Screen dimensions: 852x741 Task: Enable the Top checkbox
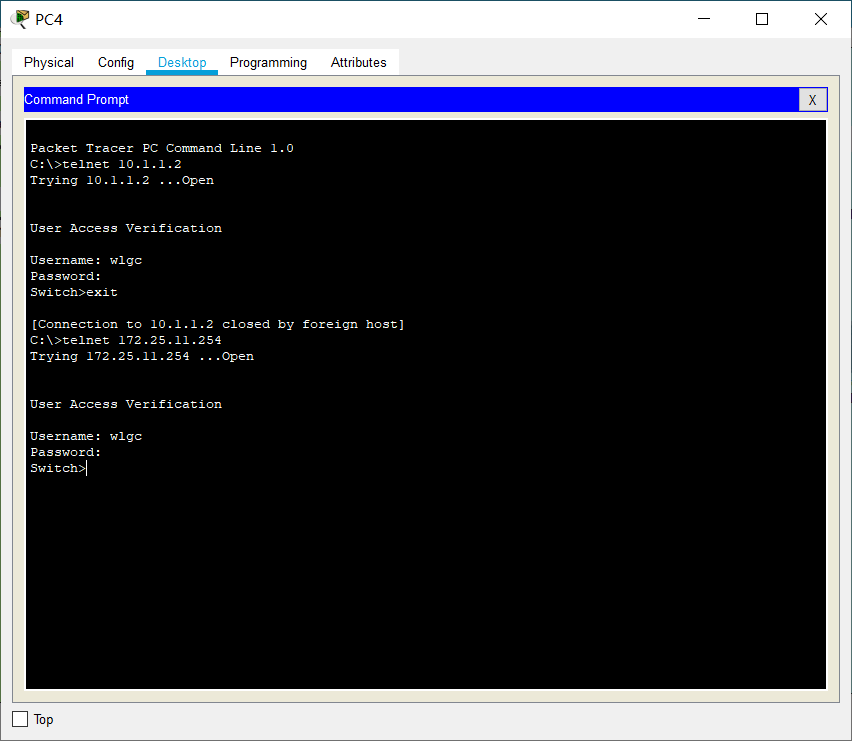tap(20, 719)
